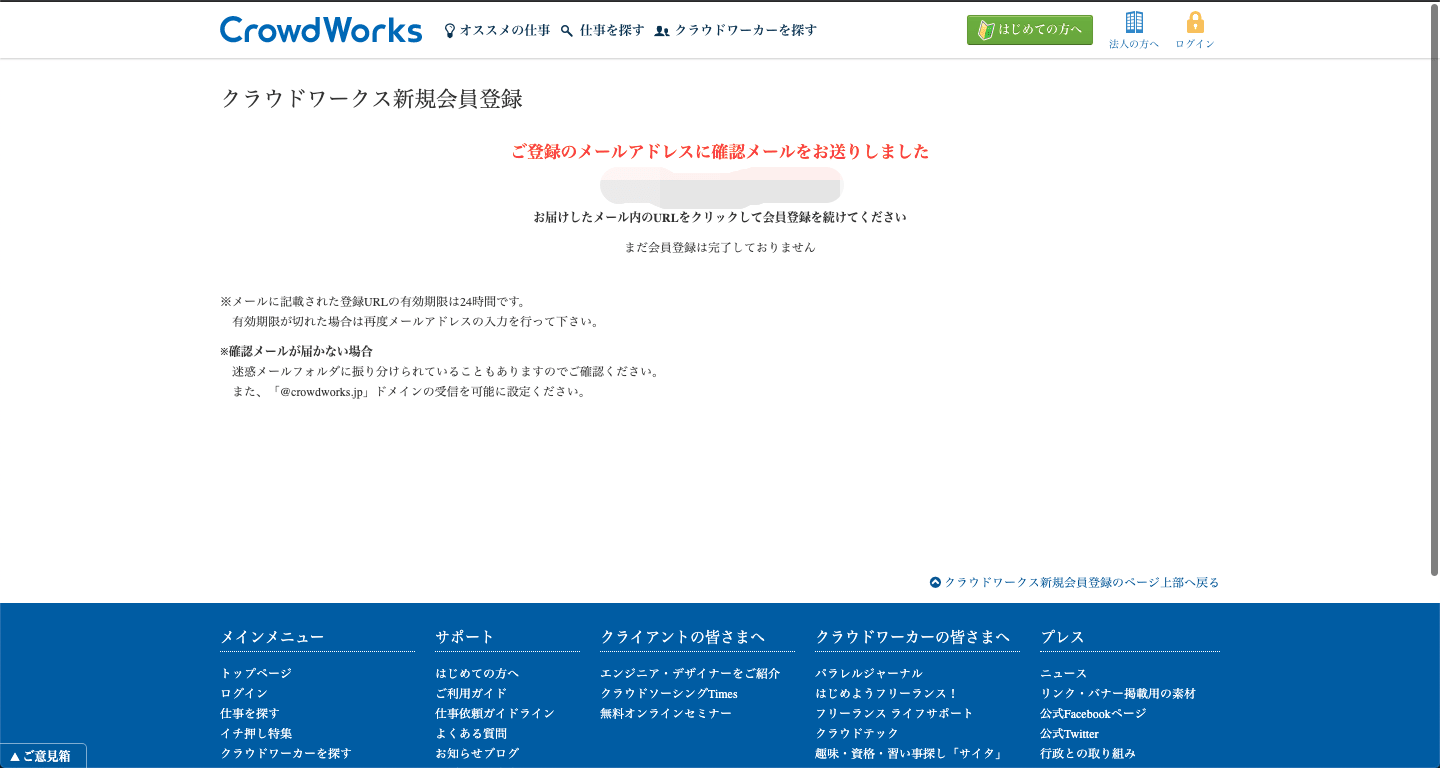The height and width of the screenshot is (768, 1440).
Task: Click the lightbulb icon beside オススメの仕事
Action: click(x=450, y=31)
